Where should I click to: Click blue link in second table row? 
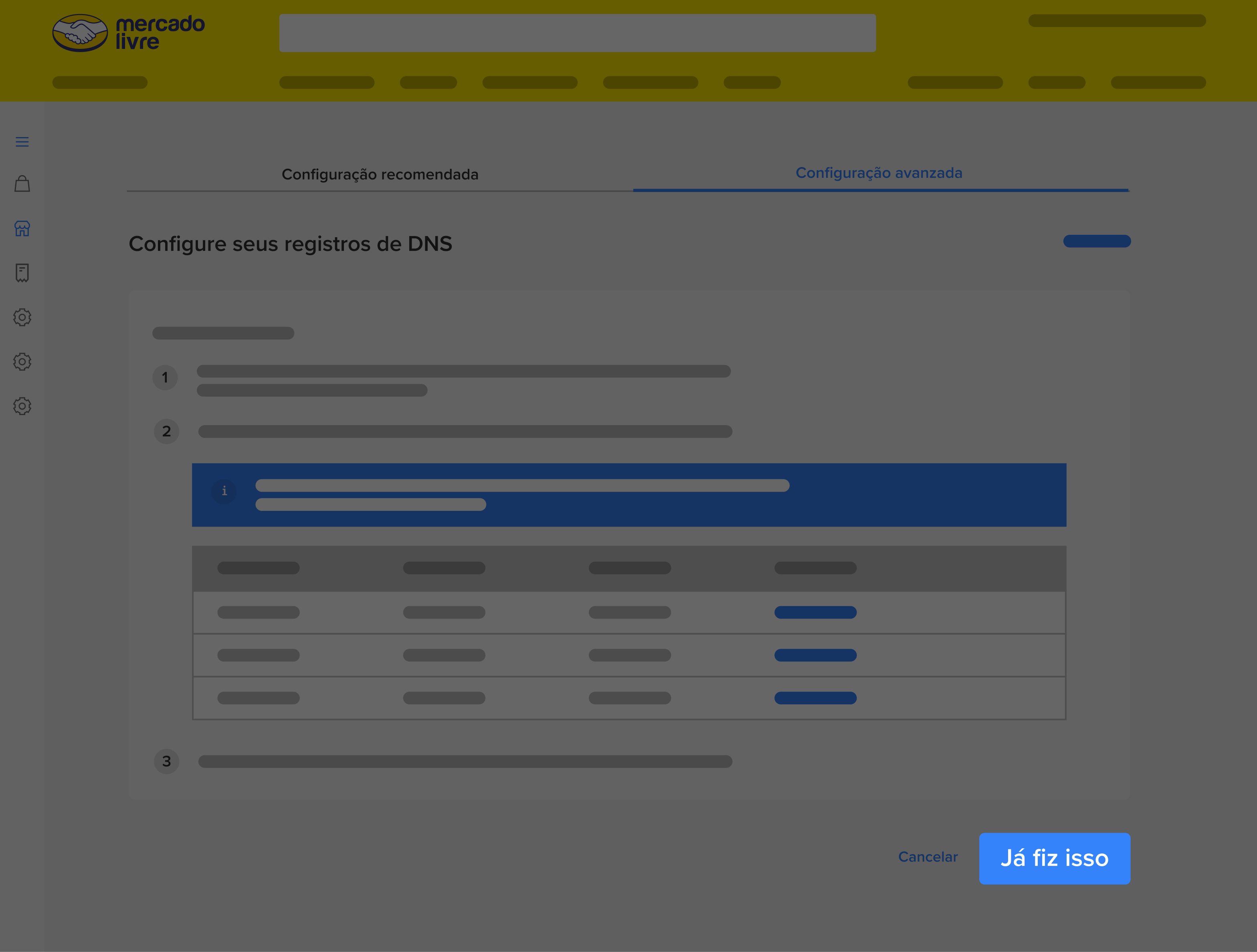(815, 655)
